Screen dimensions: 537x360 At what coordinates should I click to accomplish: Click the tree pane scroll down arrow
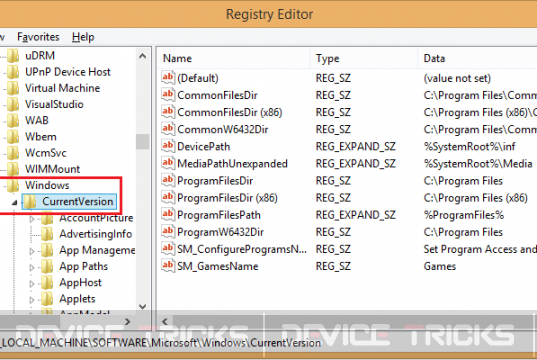pyautogui.click(x=142, y=306)
